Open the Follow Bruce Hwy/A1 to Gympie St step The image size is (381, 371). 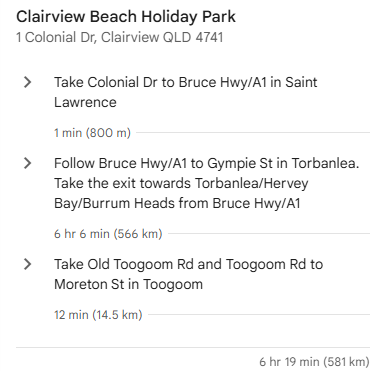(x=206, y=183)
